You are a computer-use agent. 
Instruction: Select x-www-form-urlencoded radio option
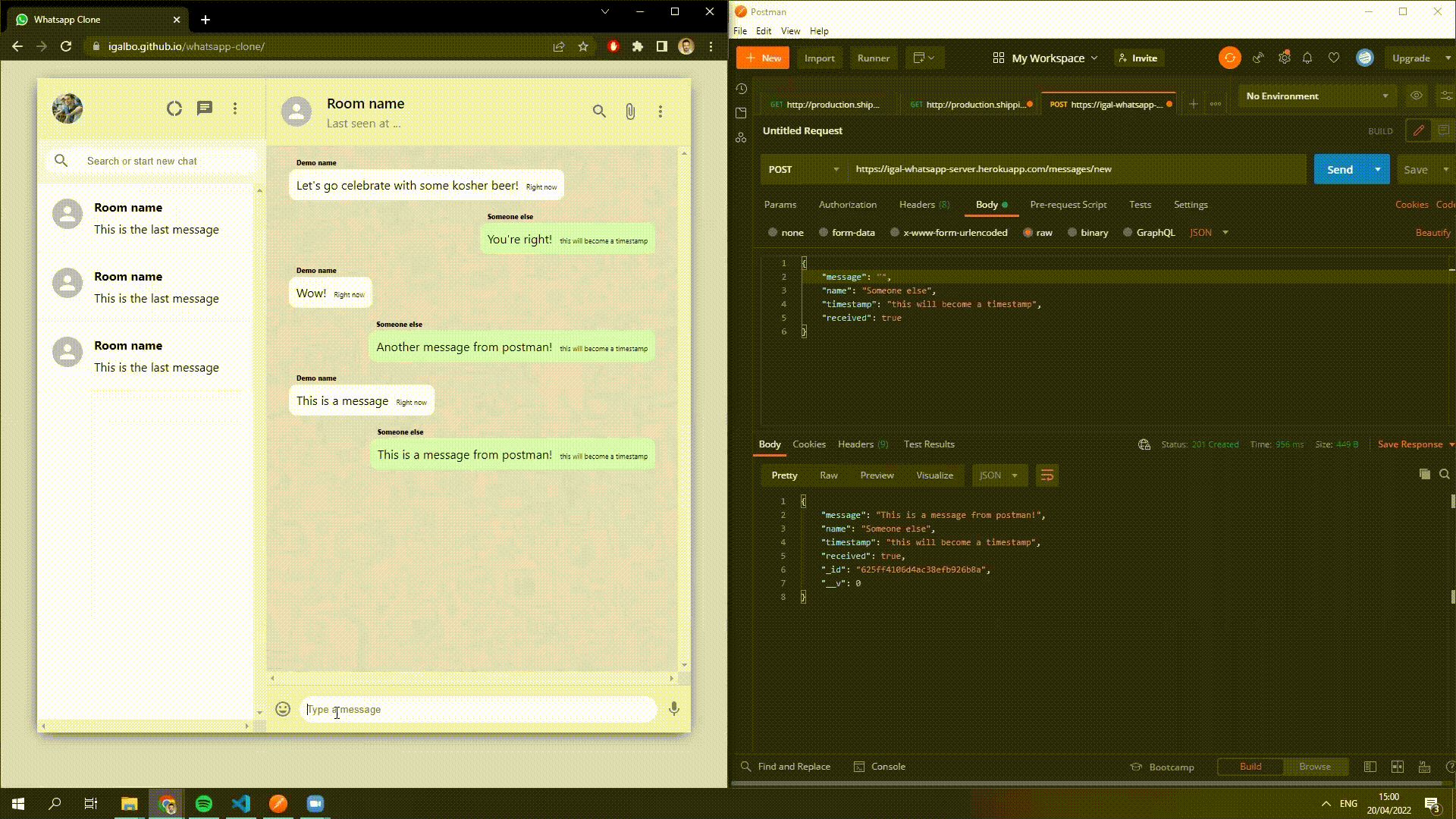tap(895, 233)
